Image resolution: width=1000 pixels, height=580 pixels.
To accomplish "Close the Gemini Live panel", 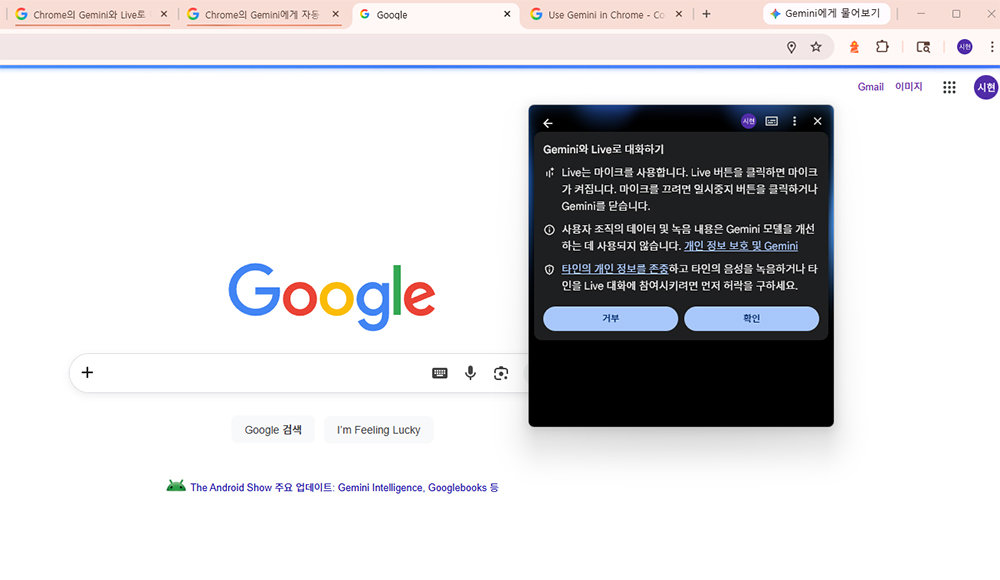I will pyautogui.click(x=818, y=121).
